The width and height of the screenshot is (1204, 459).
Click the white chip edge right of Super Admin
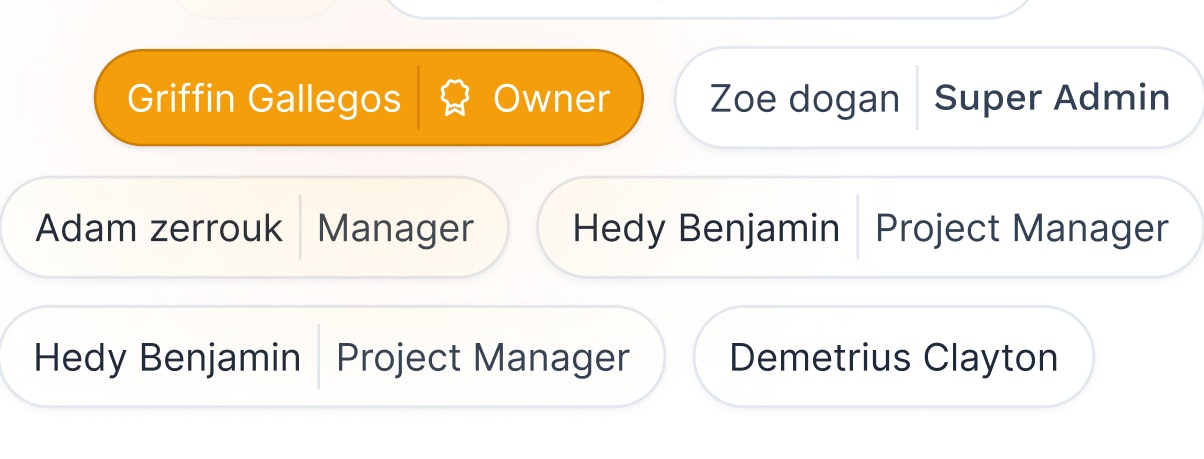pyautogui.click(x=1188, y=98)
